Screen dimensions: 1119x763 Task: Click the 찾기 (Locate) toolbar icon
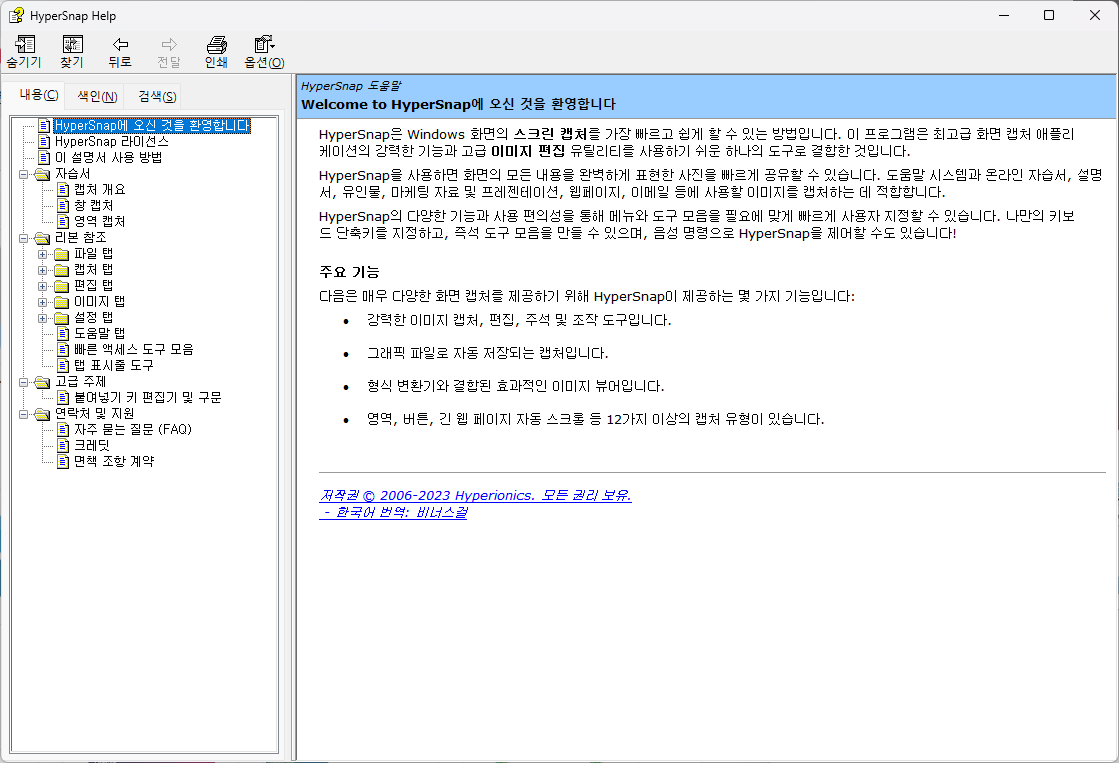(x=72, y=52)
